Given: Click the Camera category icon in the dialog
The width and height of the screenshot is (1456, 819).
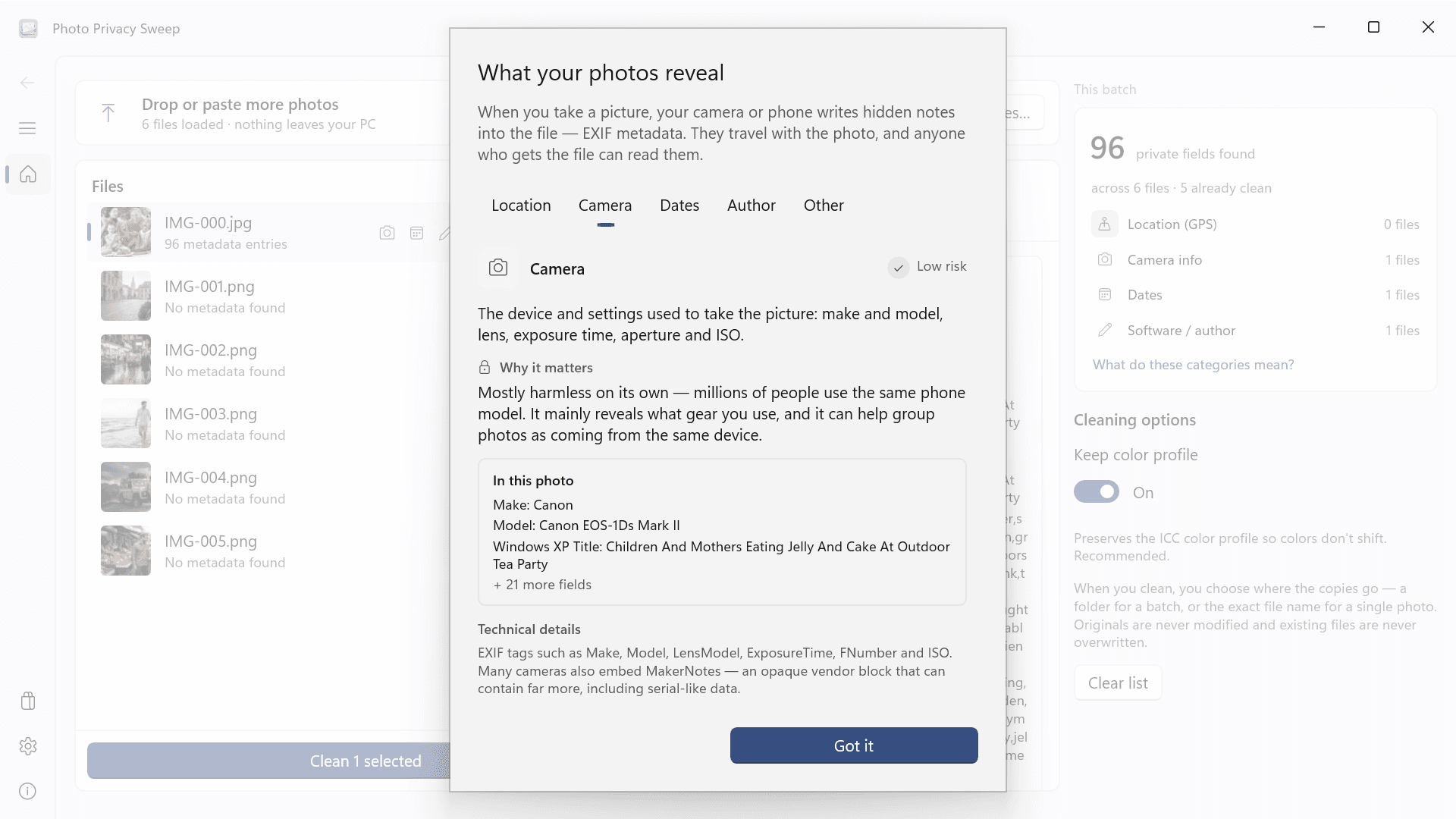Looking at the screenshot, I should pyautogui.click(x=498, y=268).
